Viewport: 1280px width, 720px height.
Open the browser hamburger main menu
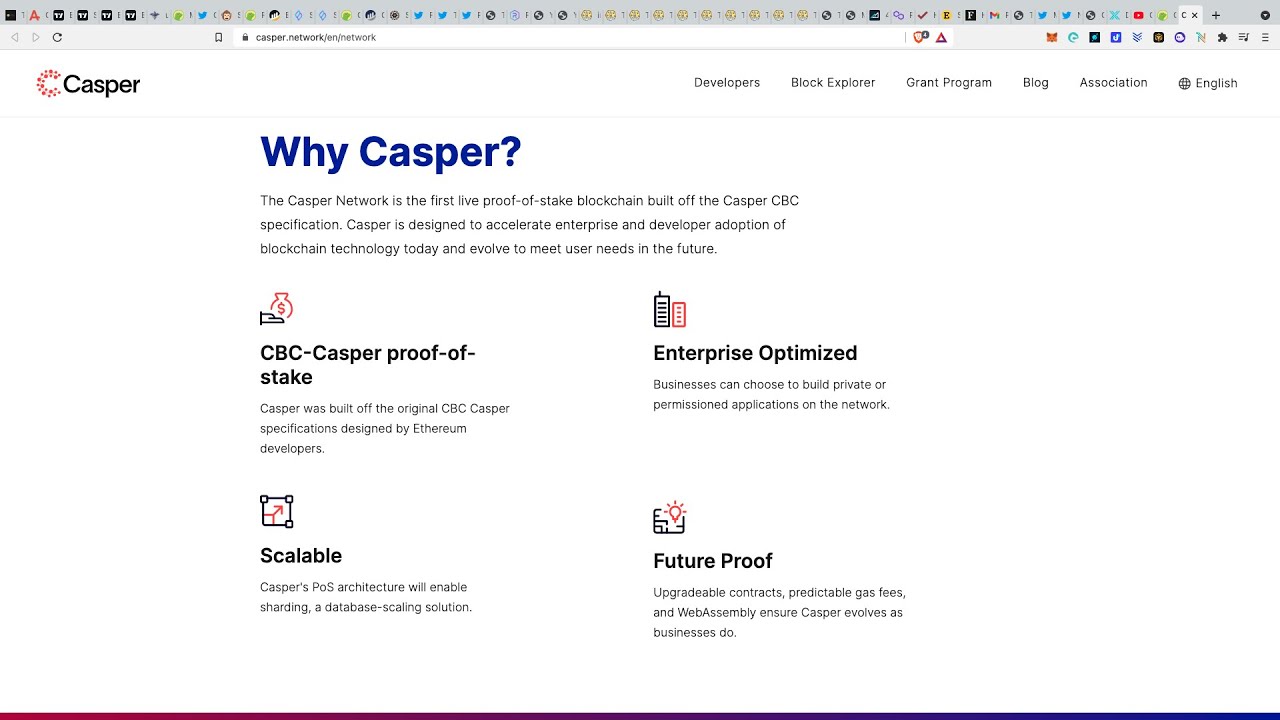1265,37
